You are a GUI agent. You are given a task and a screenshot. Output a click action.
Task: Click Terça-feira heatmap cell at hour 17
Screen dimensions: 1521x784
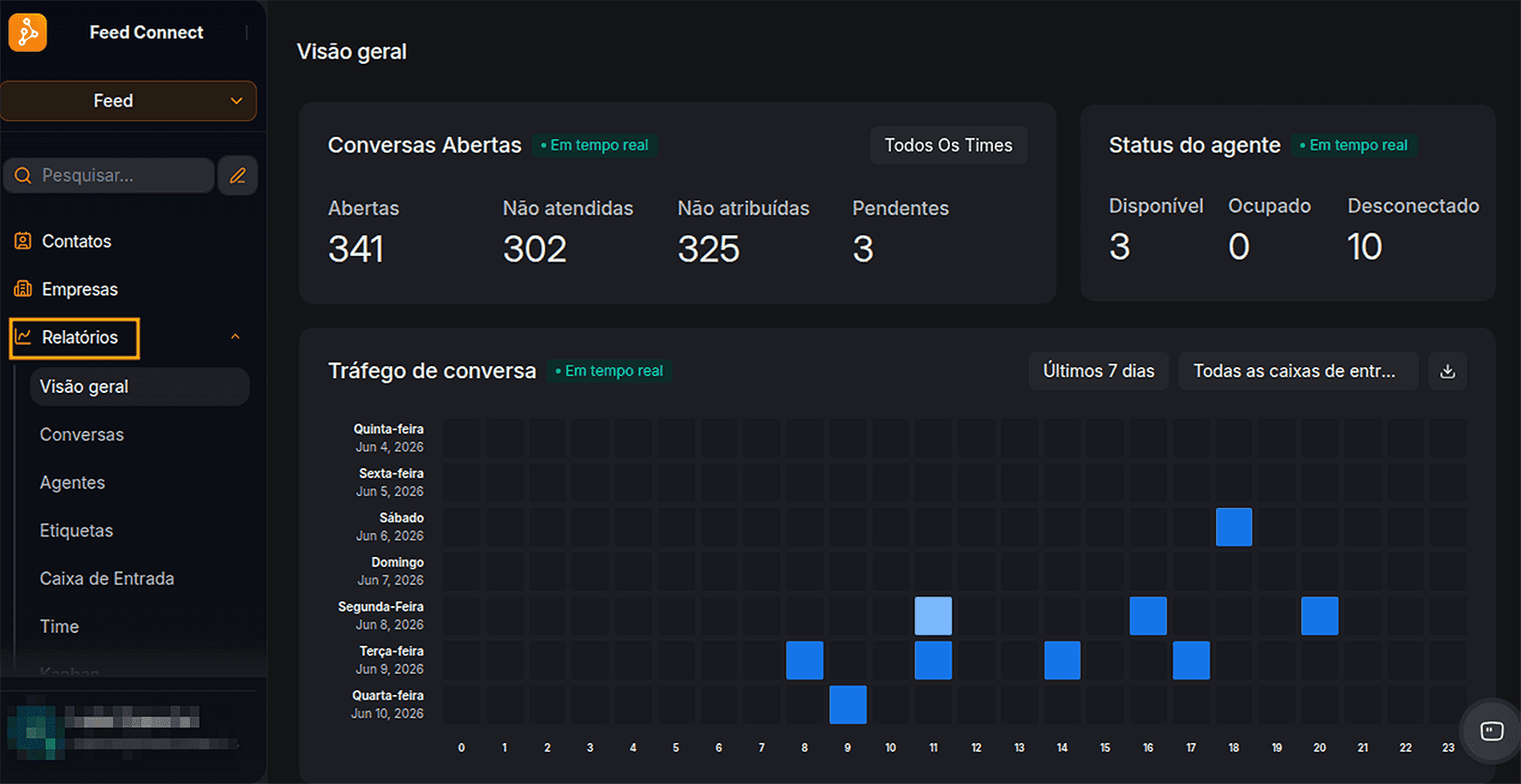point(1191,661)
